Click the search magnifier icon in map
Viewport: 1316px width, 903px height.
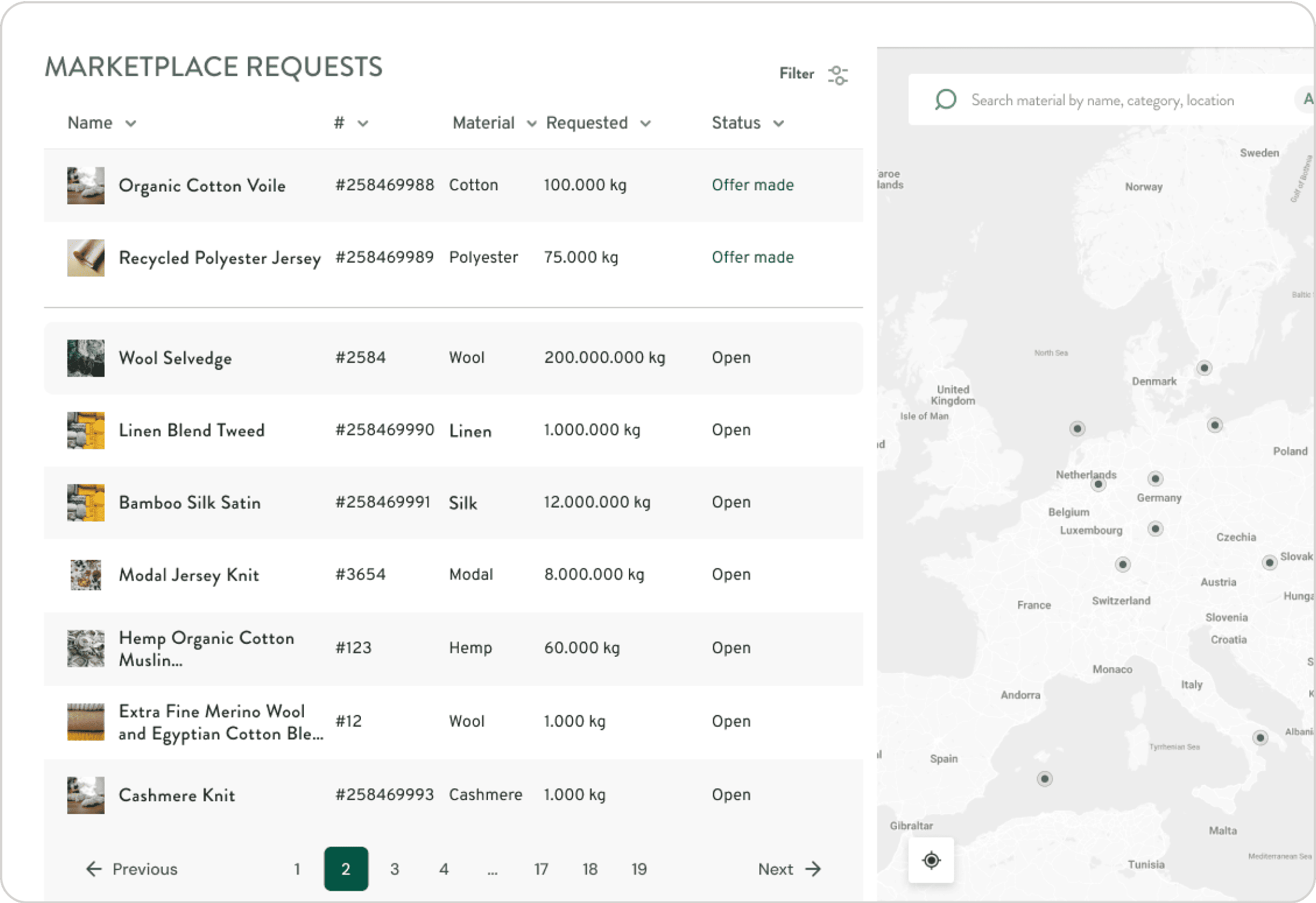(x=946, y=100)
